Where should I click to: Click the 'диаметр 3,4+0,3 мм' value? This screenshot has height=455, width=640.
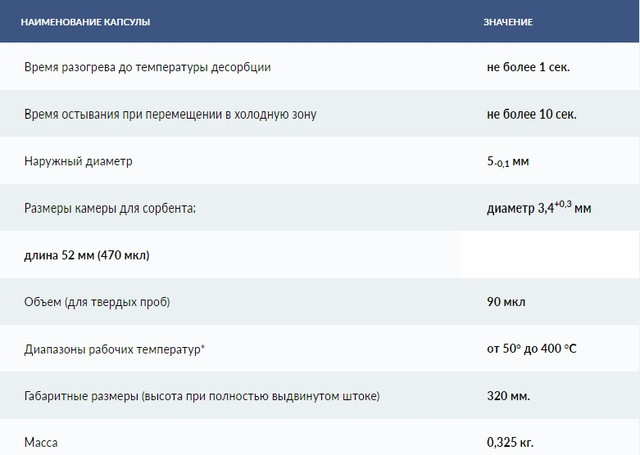(x=538, y=208)
